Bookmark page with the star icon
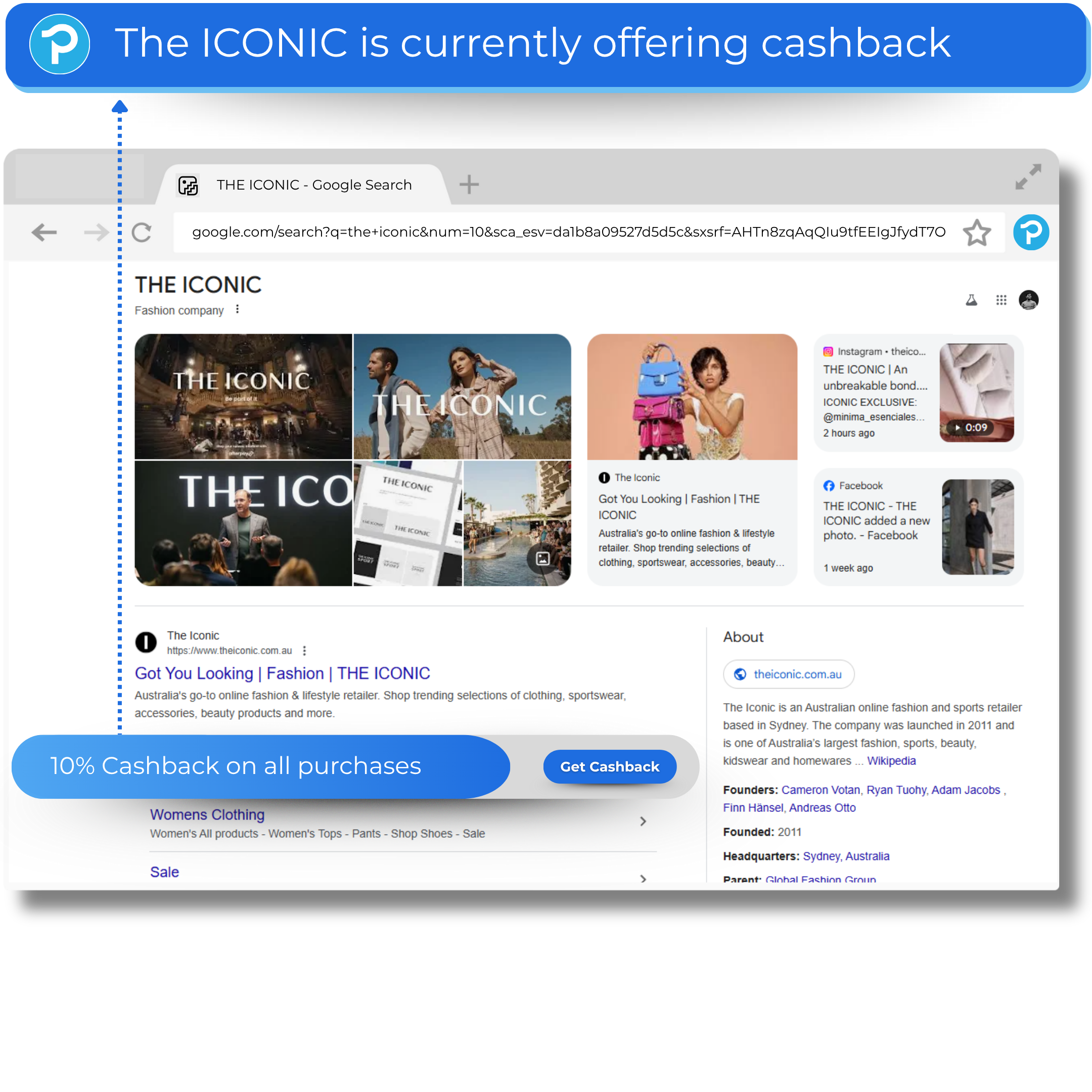The image size is (1092, 1092). click(x=977, y=233)
